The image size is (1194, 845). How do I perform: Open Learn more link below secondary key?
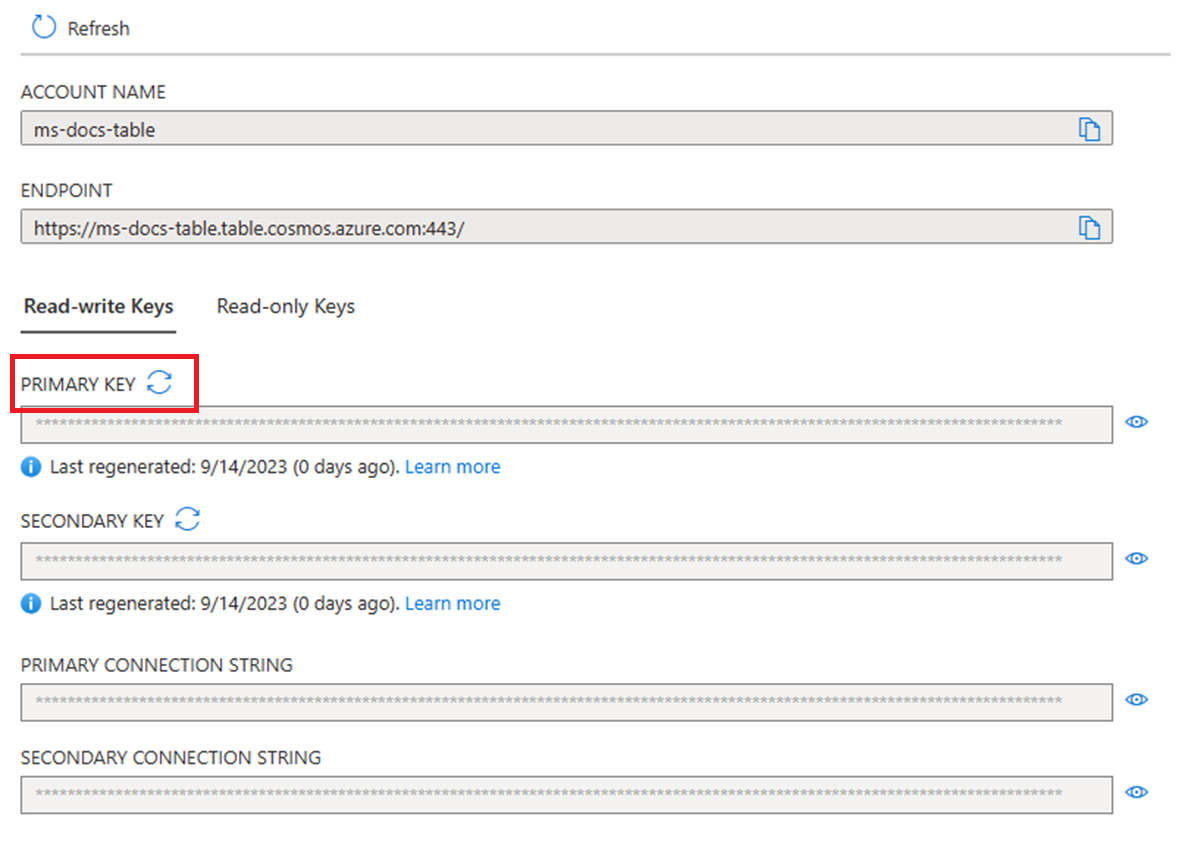(452, 604)
